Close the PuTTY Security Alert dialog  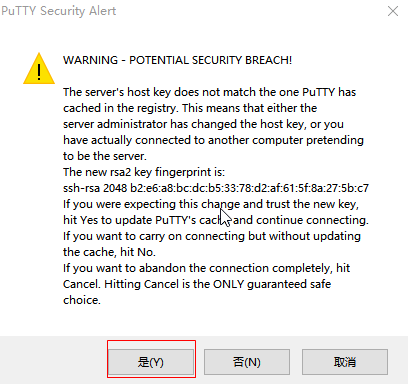point(393,11)
